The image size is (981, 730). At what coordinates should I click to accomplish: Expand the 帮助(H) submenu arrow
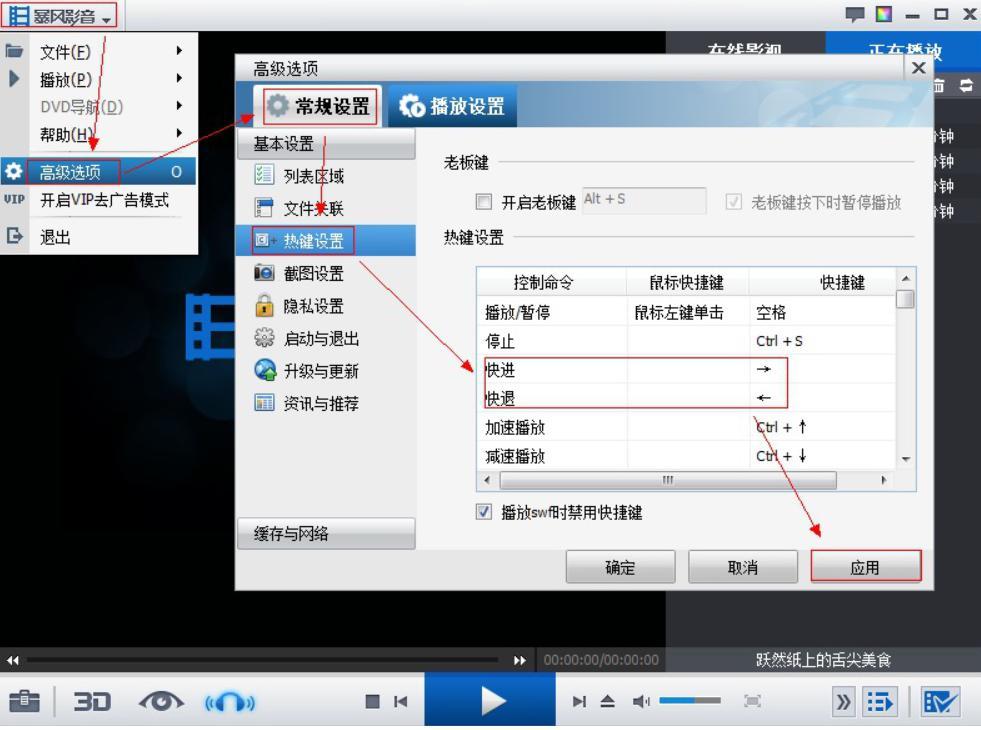pyautogui.click(x=179, y=133)
